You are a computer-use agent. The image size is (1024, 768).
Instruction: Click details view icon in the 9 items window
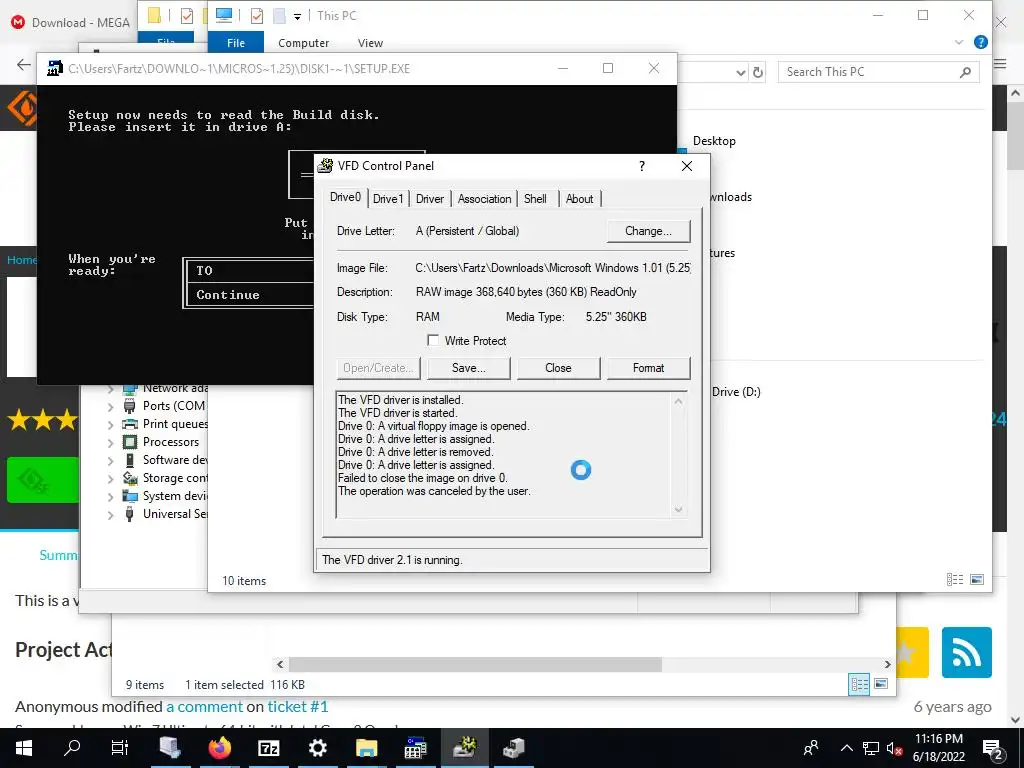click(859, 684)
